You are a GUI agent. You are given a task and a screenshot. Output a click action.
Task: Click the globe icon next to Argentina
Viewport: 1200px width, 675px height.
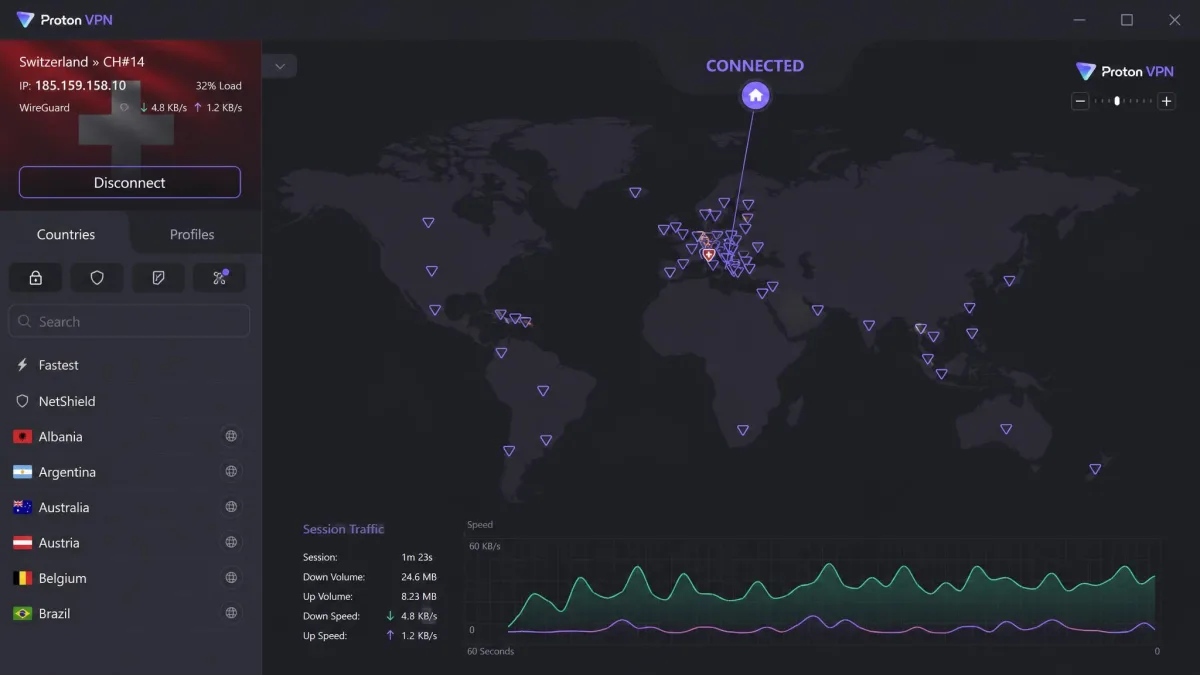pos(231,471)
